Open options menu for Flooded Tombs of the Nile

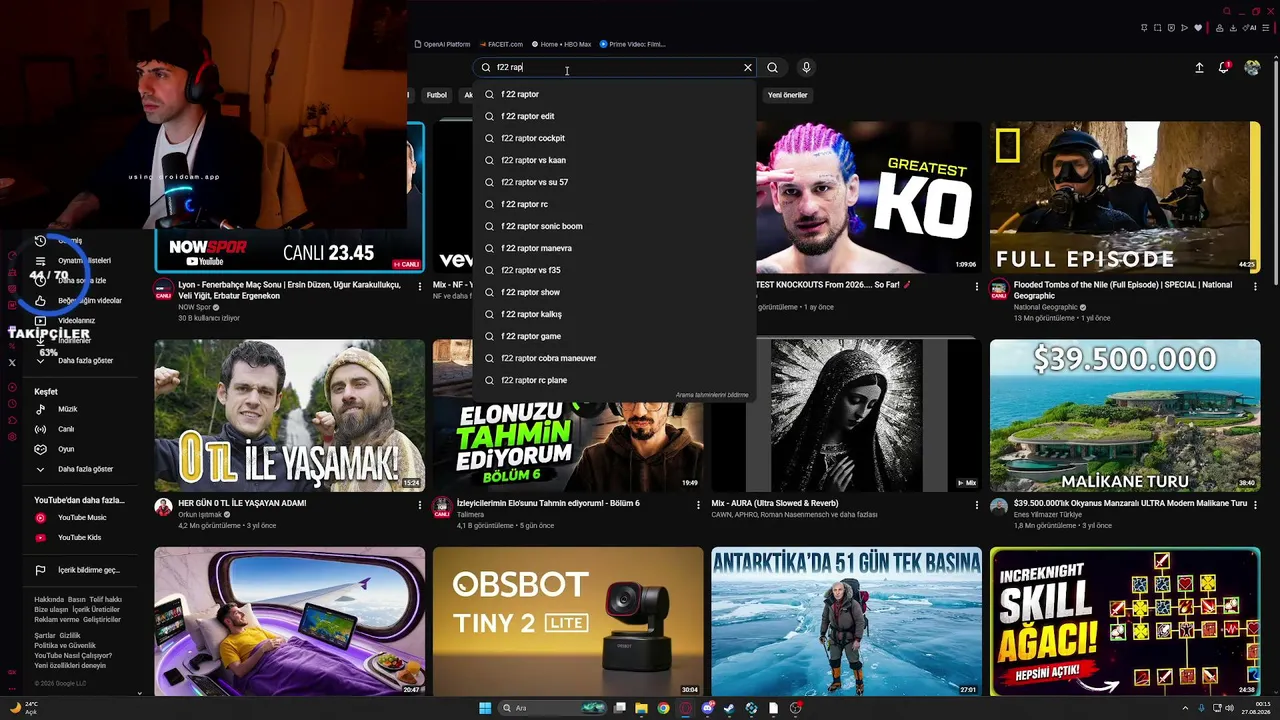[1255, 287]
